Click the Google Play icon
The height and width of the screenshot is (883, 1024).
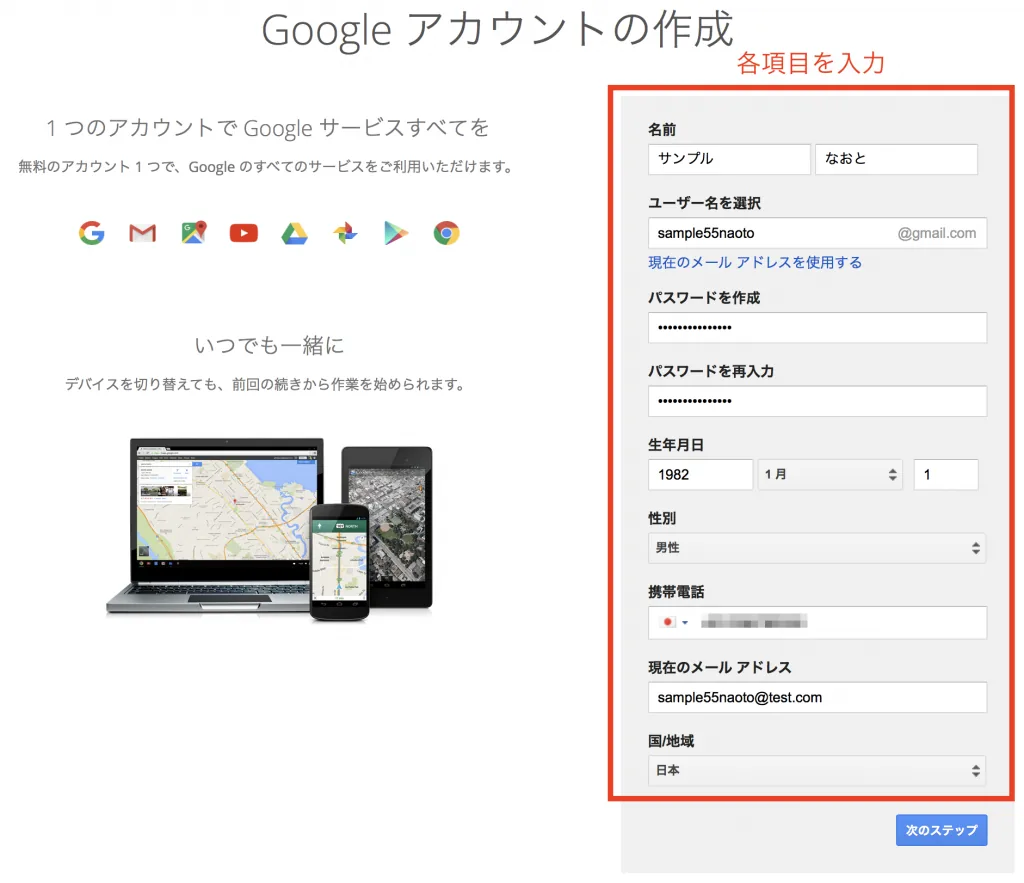pyautogui.click(x=396, y=233)
